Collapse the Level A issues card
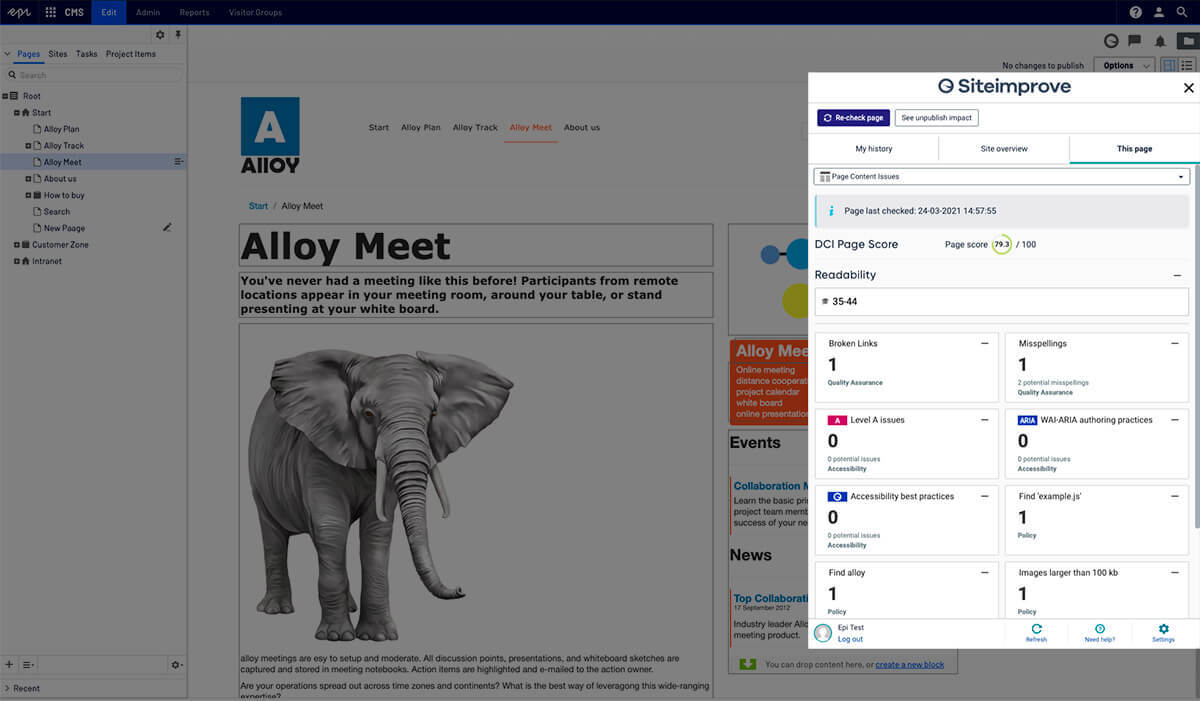 pyautogui.click(x=985, y=420)
